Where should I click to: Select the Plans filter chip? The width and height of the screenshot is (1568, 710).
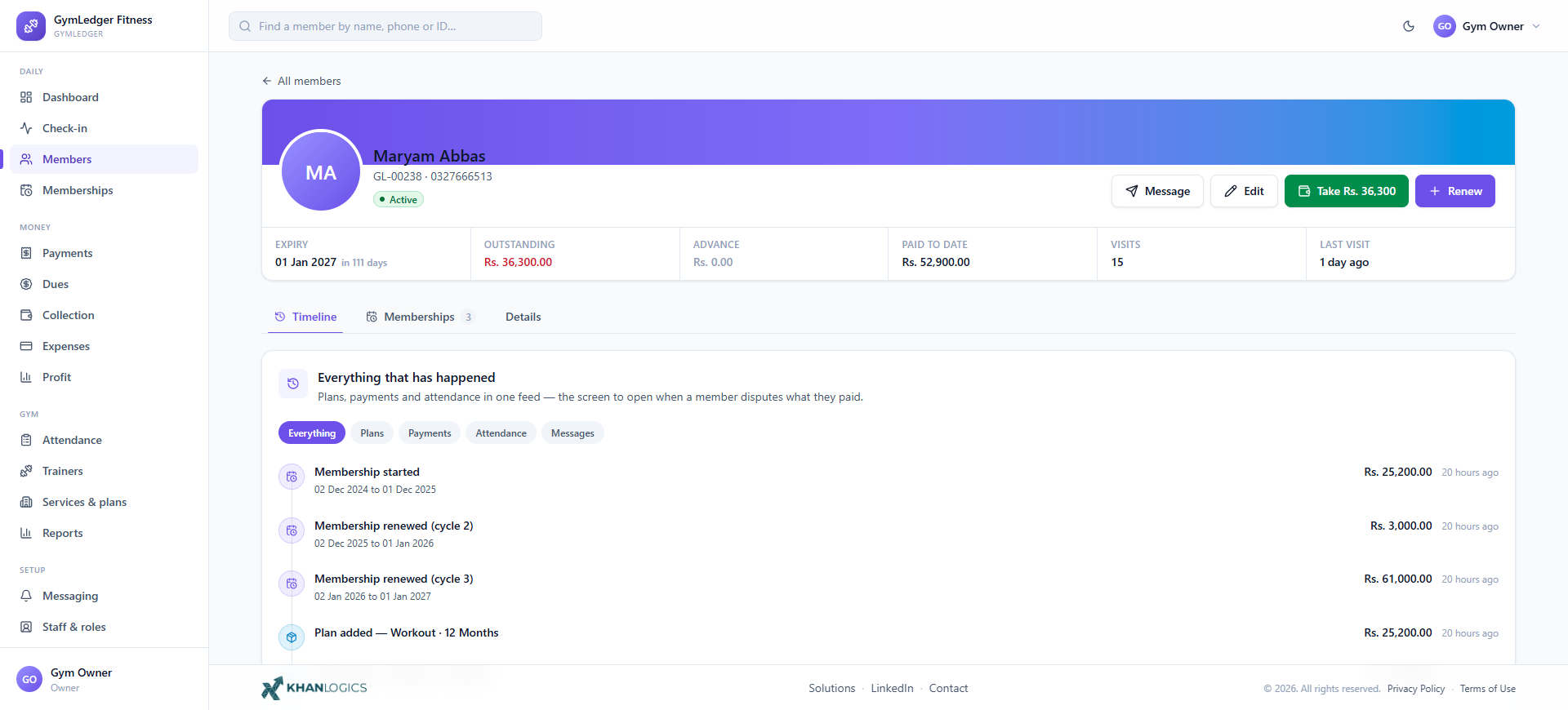pyautogui.click(x=372, y=433)
